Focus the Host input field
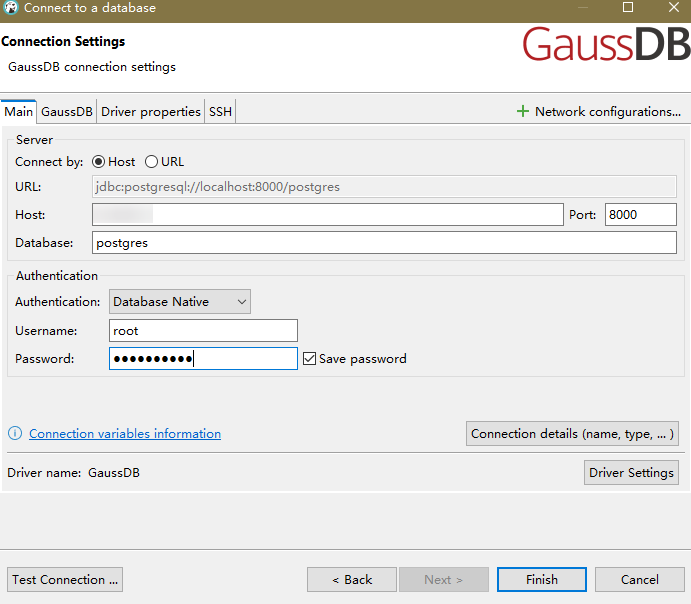This screenshot has width=691, height=604. 328,215
